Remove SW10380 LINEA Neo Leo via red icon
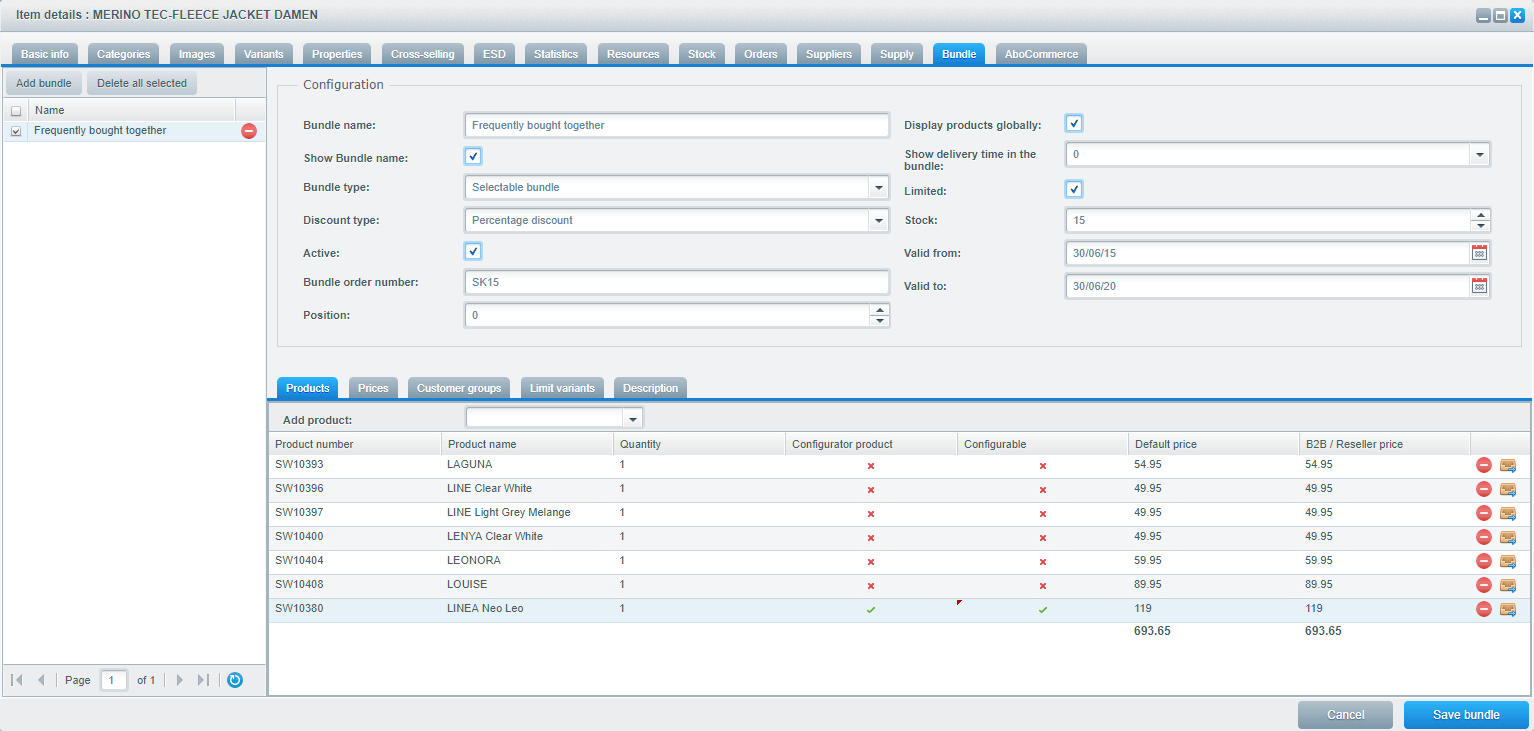Viewport: 1534px width, 731px height. click(1484, 609)
